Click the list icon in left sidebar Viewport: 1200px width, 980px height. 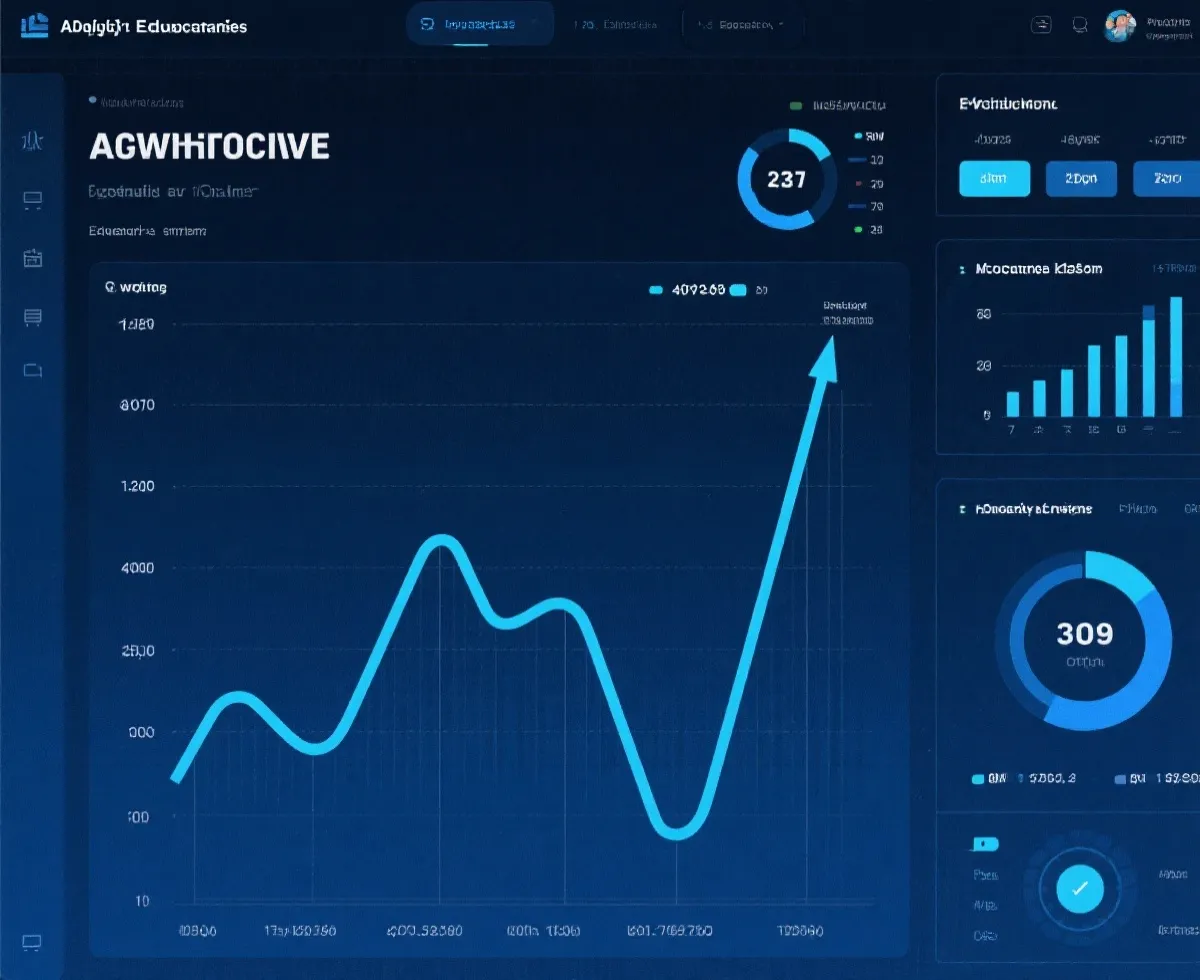(32, 318)
